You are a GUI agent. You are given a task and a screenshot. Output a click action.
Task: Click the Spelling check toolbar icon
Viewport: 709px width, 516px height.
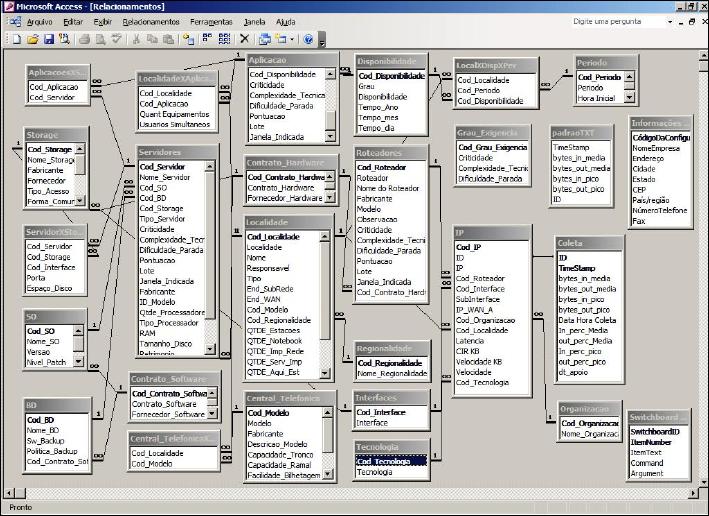(x=116, y=39)
